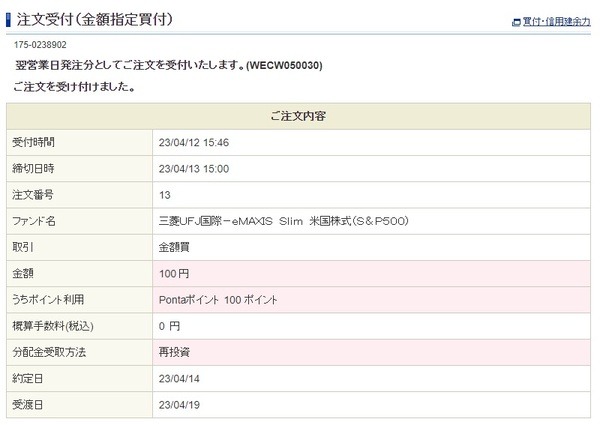Select the 受渡日 value 23/04/19
The image size is (600, 425).
point(181,404)
